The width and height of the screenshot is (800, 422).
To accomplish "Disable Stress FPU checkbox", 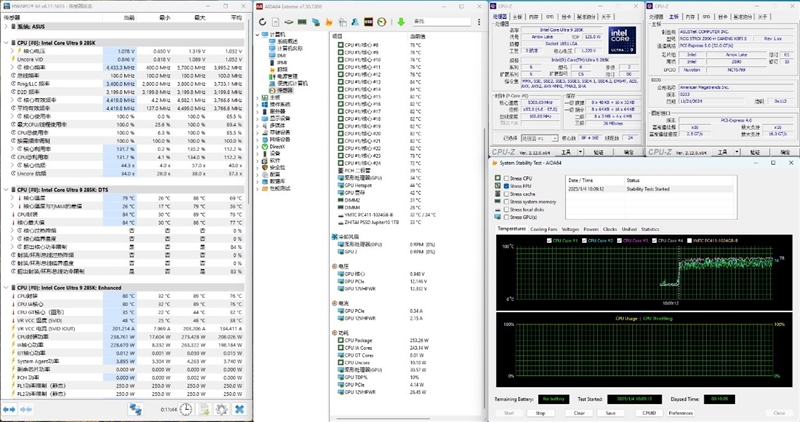I will pyautogui.click(x=507, y=186).
